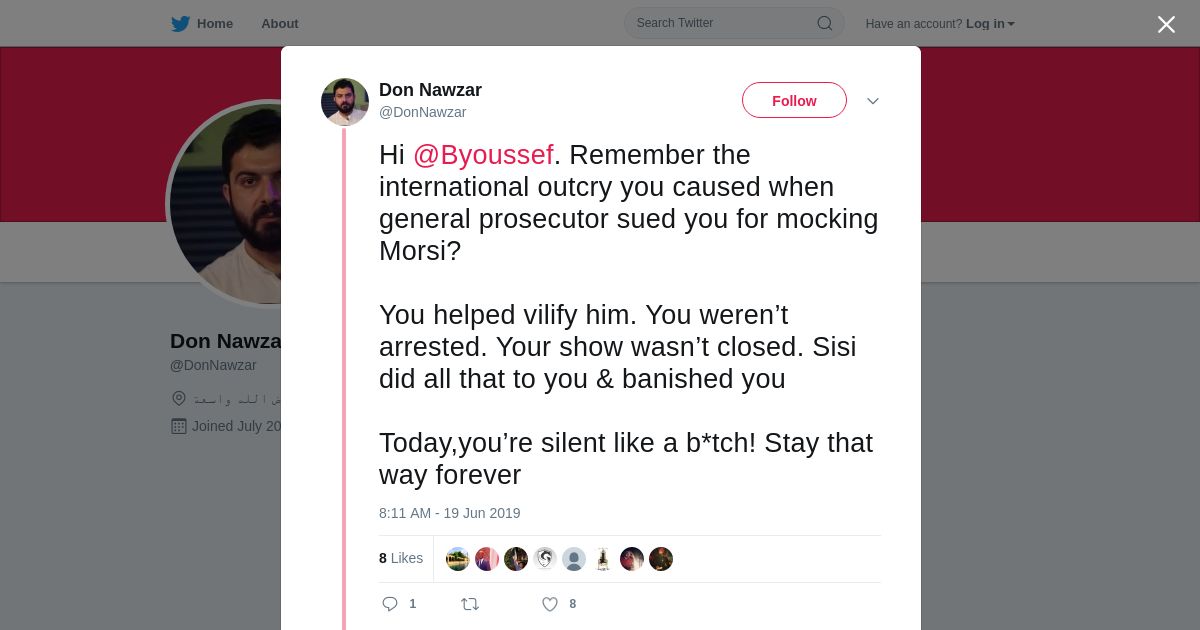Screen dimensions: 1200x630
Task: Click the first liker's avatar
Action: 458,559
